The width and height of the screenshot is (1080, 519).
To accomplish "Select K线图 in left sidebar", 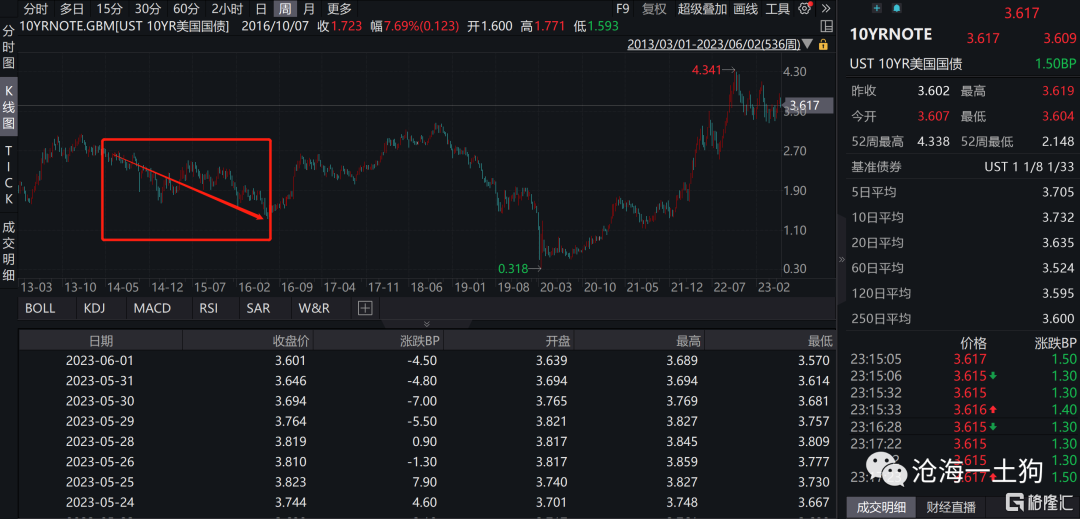I will pyautogui.click(x=9, y=108).
